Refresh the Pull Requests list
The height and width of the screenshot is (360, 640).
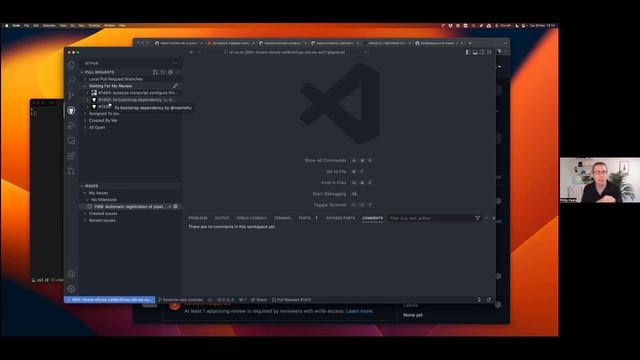[x=163, y=72]
